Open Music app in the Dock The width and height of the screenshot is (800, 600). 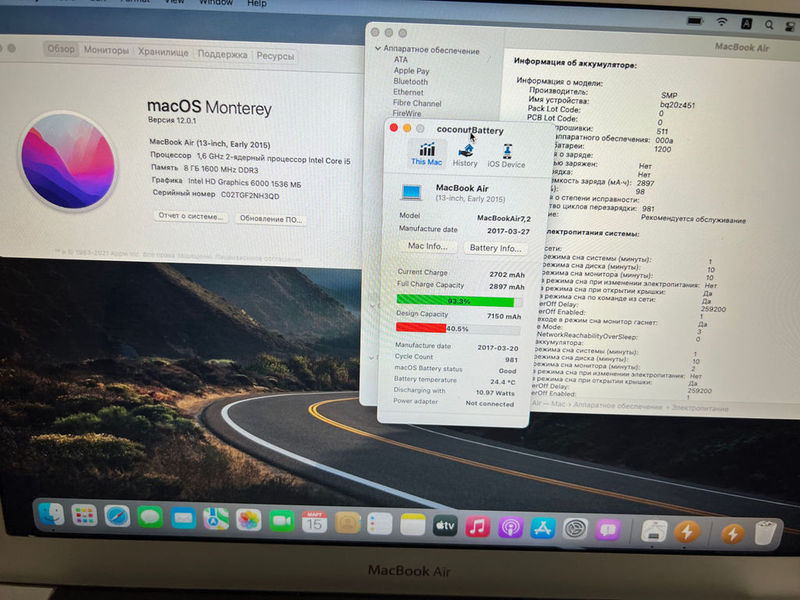478,528
